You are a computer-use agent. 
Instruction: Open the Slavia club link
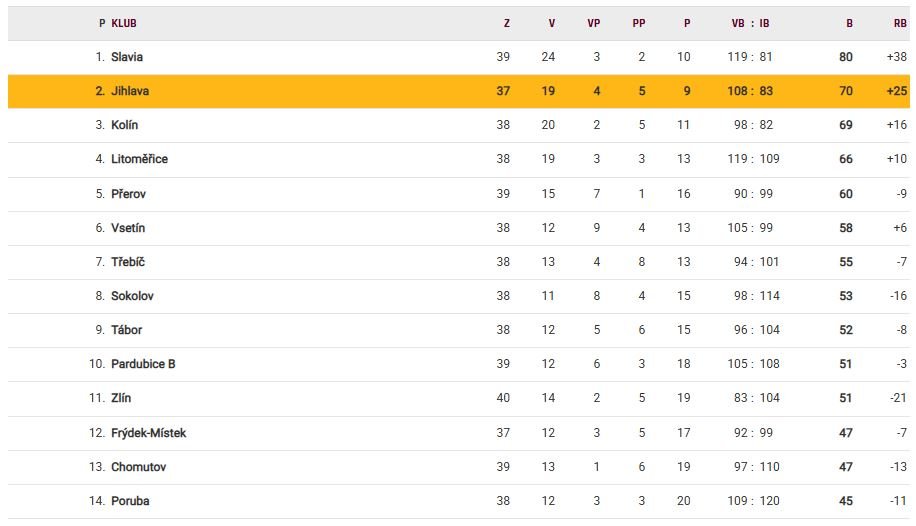pyautogui.click(x=127, y=57)
